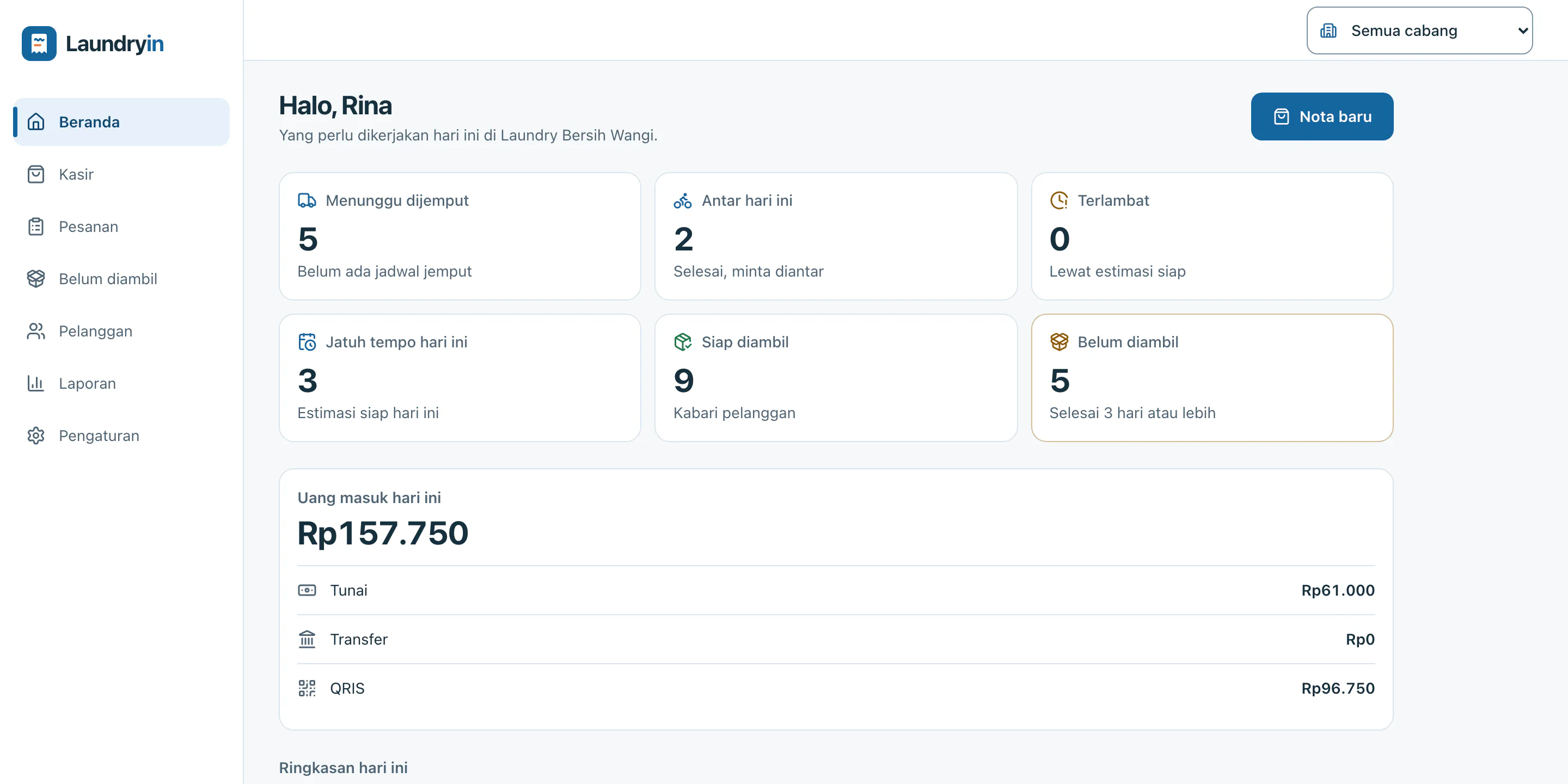
Task: Click the Pengaturan gear icon
Action: tap(36, 436)
